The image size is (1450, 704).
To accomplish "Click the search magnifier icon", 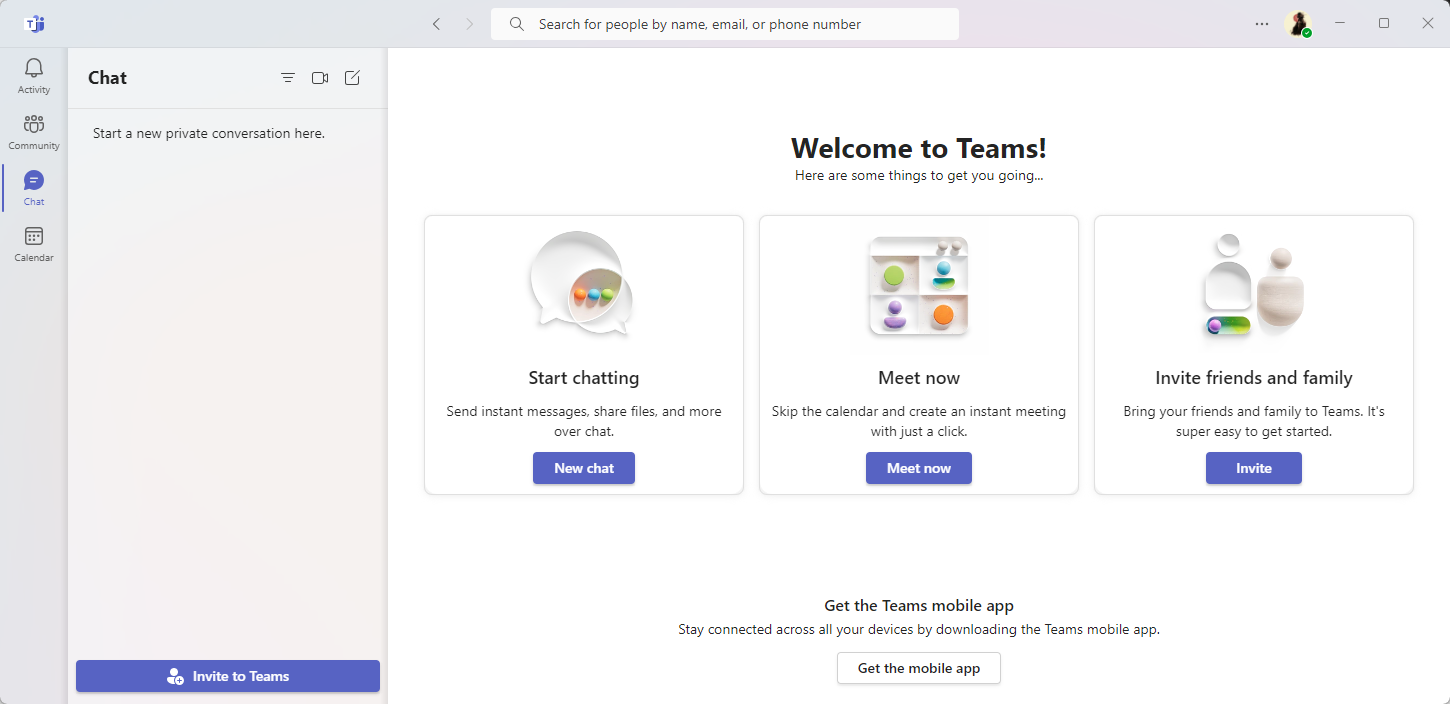I will click(517, 24).
